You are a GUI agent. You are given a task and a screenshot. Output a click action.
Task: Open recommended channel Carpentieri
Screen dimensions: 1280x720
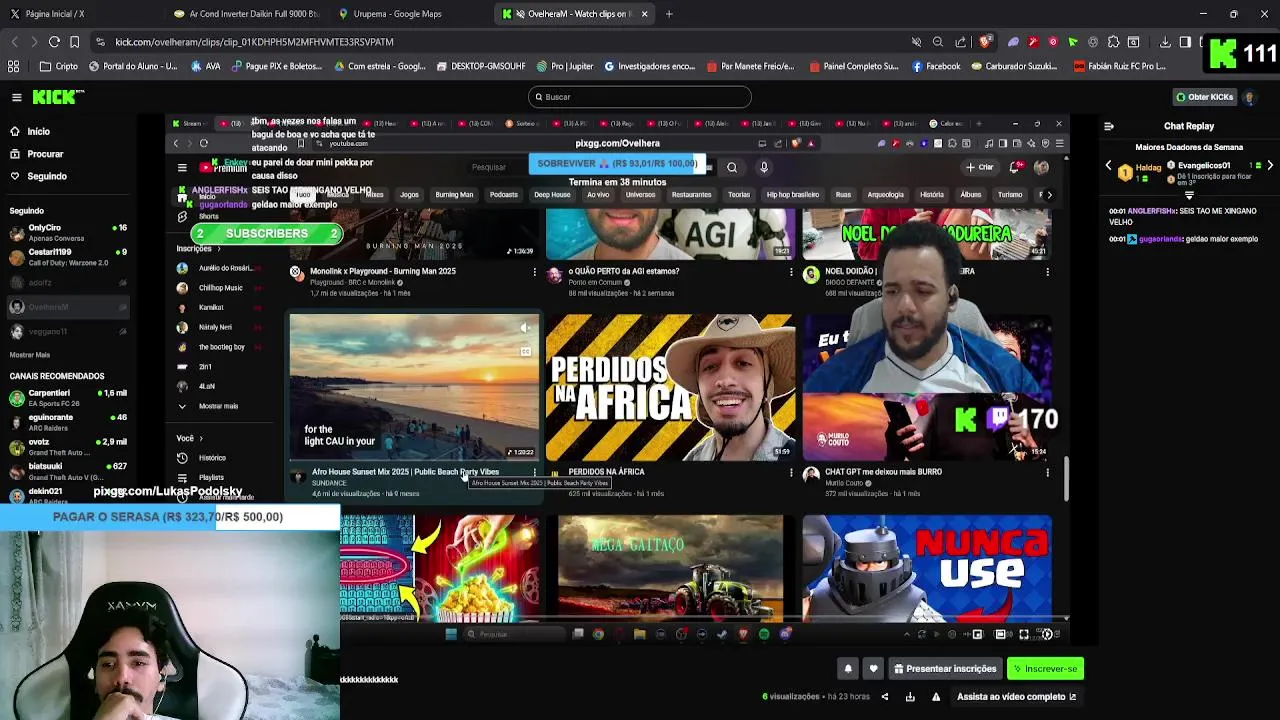coord(68,398)
